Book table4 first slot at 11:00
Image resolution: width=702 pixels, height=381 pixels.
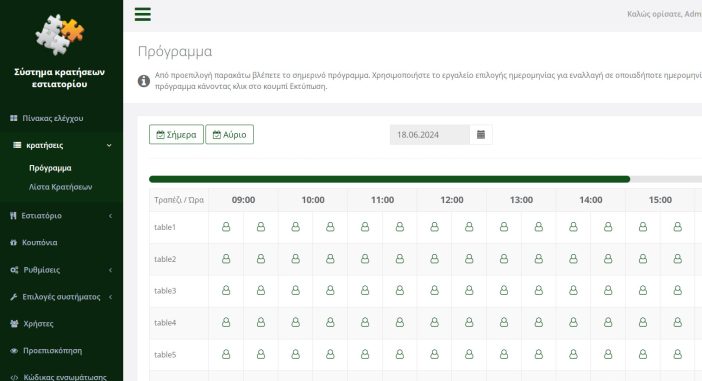365,322
